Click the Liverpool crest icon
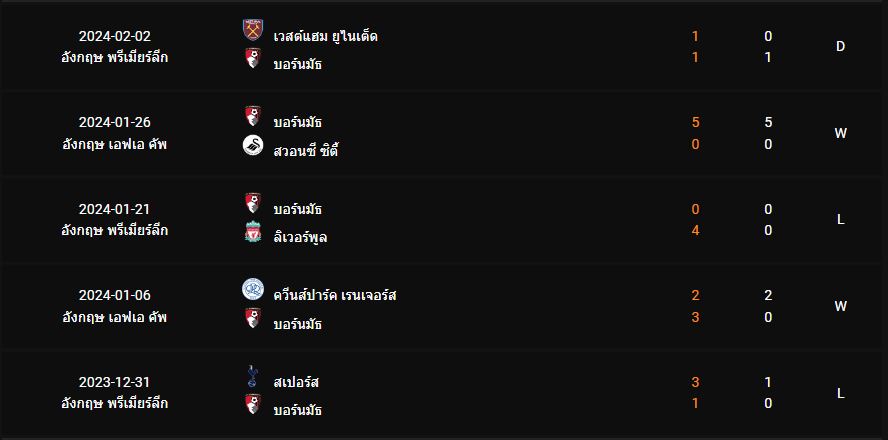This screenshot has width=888, height=440. point(253,232)
